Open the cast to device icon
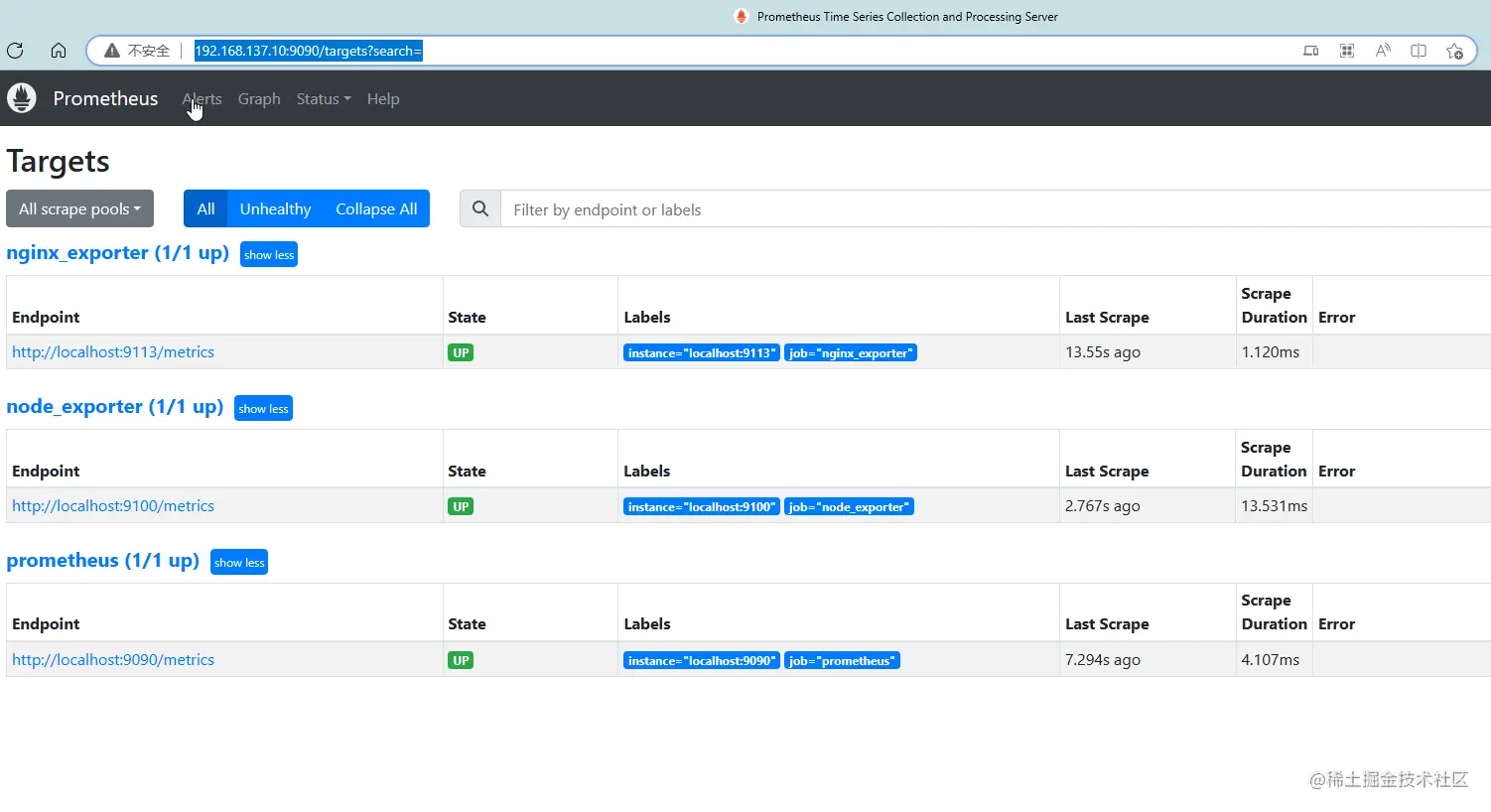This screenshot has height=812, width=1491. coord(1311,51)
